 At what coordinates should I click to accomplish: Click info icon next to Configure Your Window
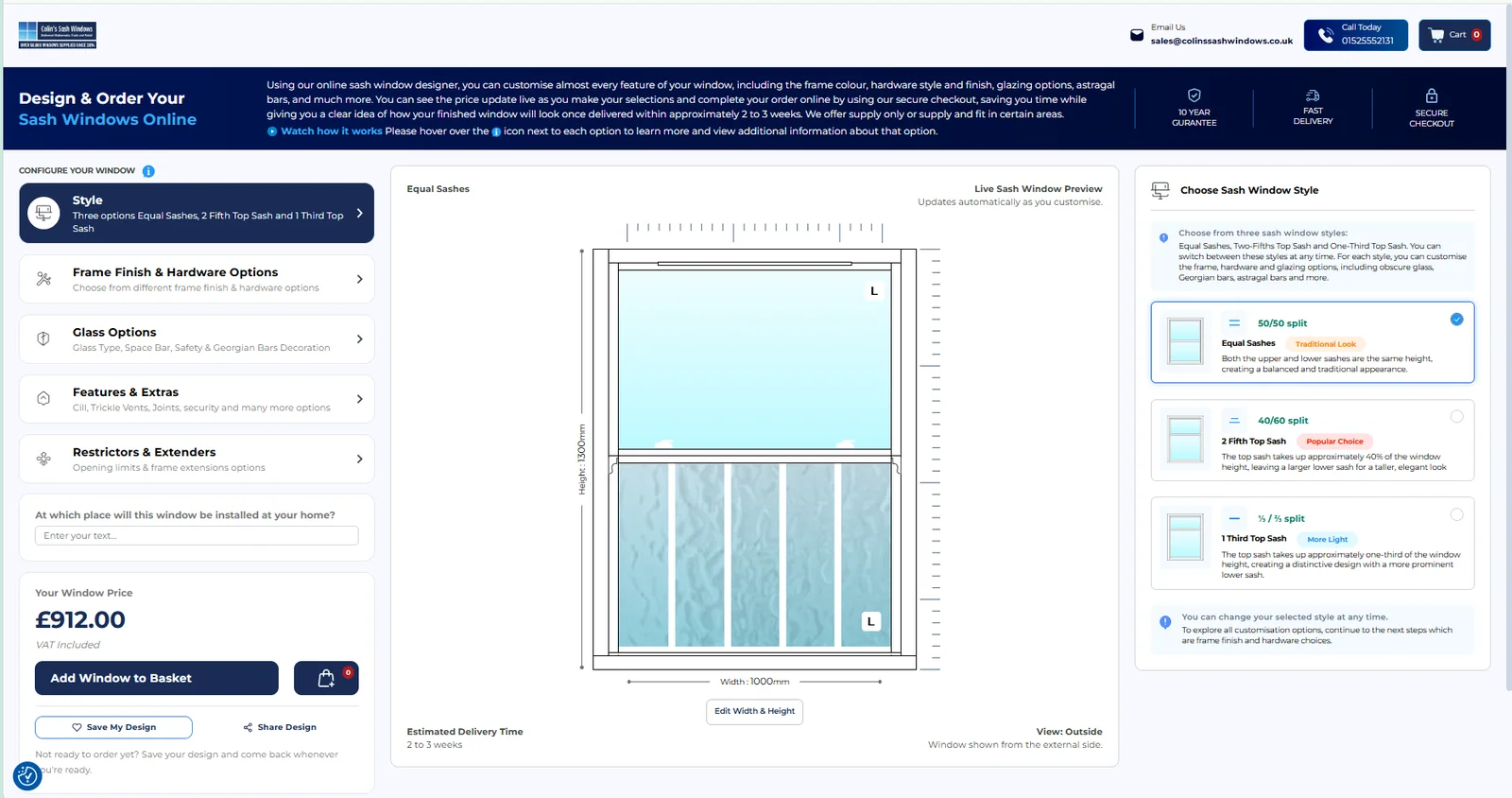click(148, 171)
